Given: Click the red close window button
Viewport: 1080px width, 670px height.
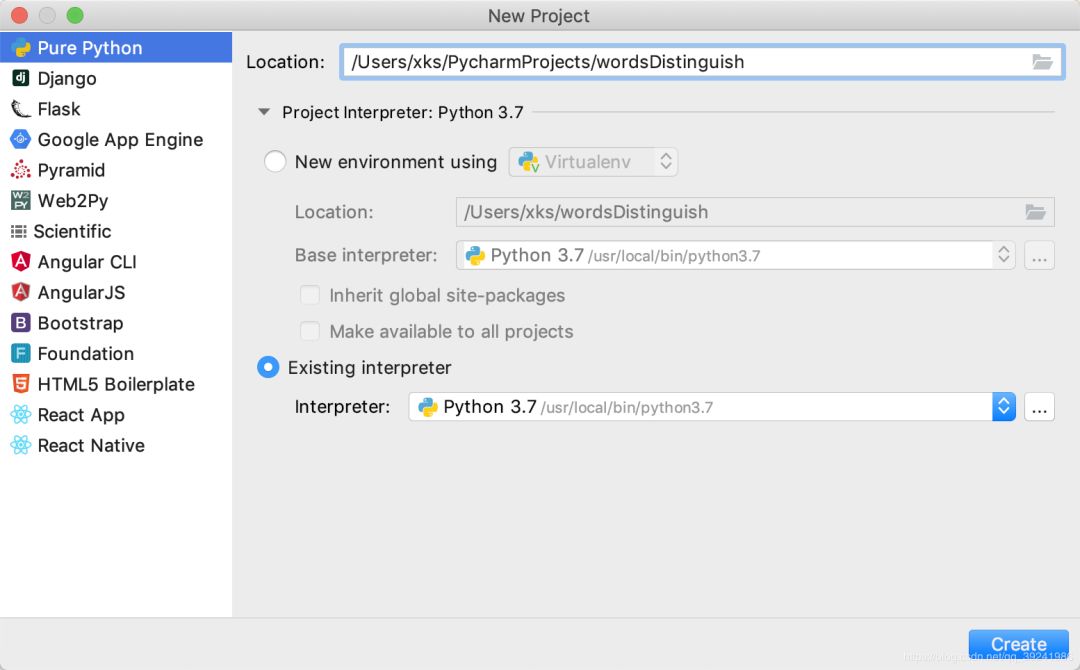Looking at the screenshot, I should [19, 15].
